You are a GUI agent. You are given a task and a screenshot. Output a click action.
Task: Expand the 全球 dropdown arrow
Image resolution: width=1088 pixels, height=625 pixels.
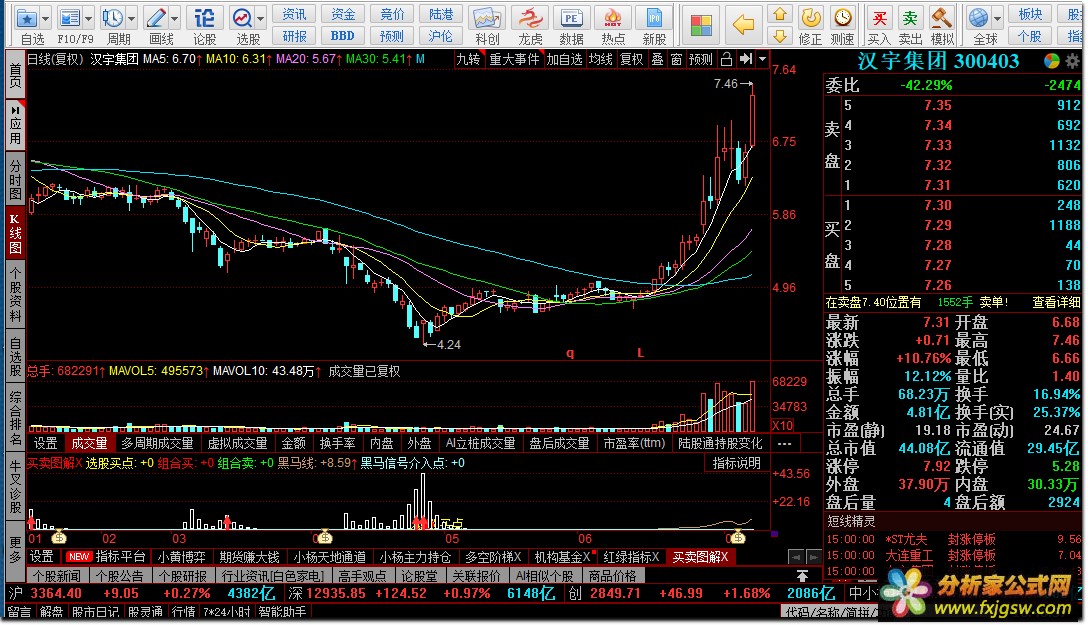pos(997,18)
